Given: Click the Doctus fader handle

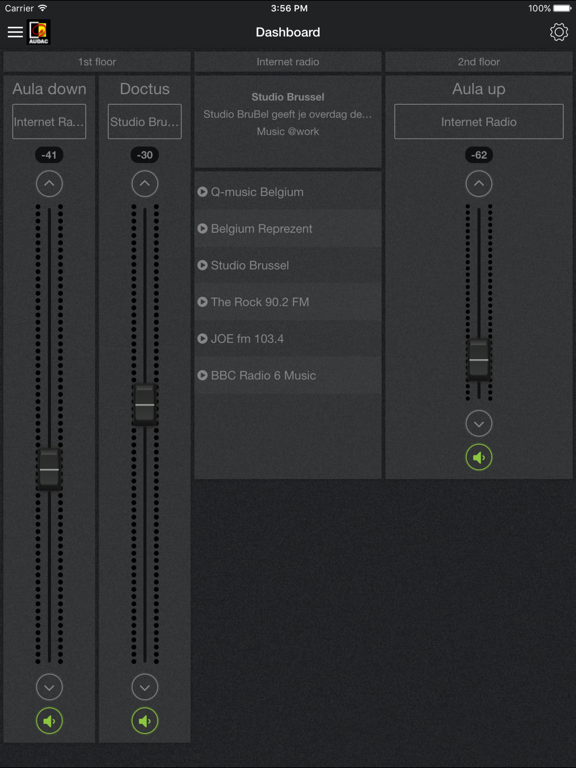Looking at the screenshot, I should point(144,405).
